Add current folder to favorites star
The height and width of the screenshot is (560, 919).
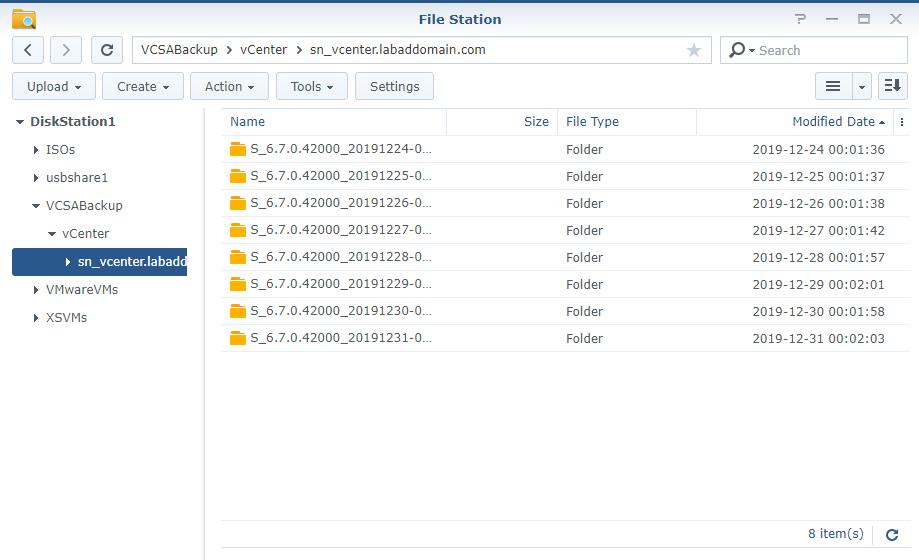point(694,50)
